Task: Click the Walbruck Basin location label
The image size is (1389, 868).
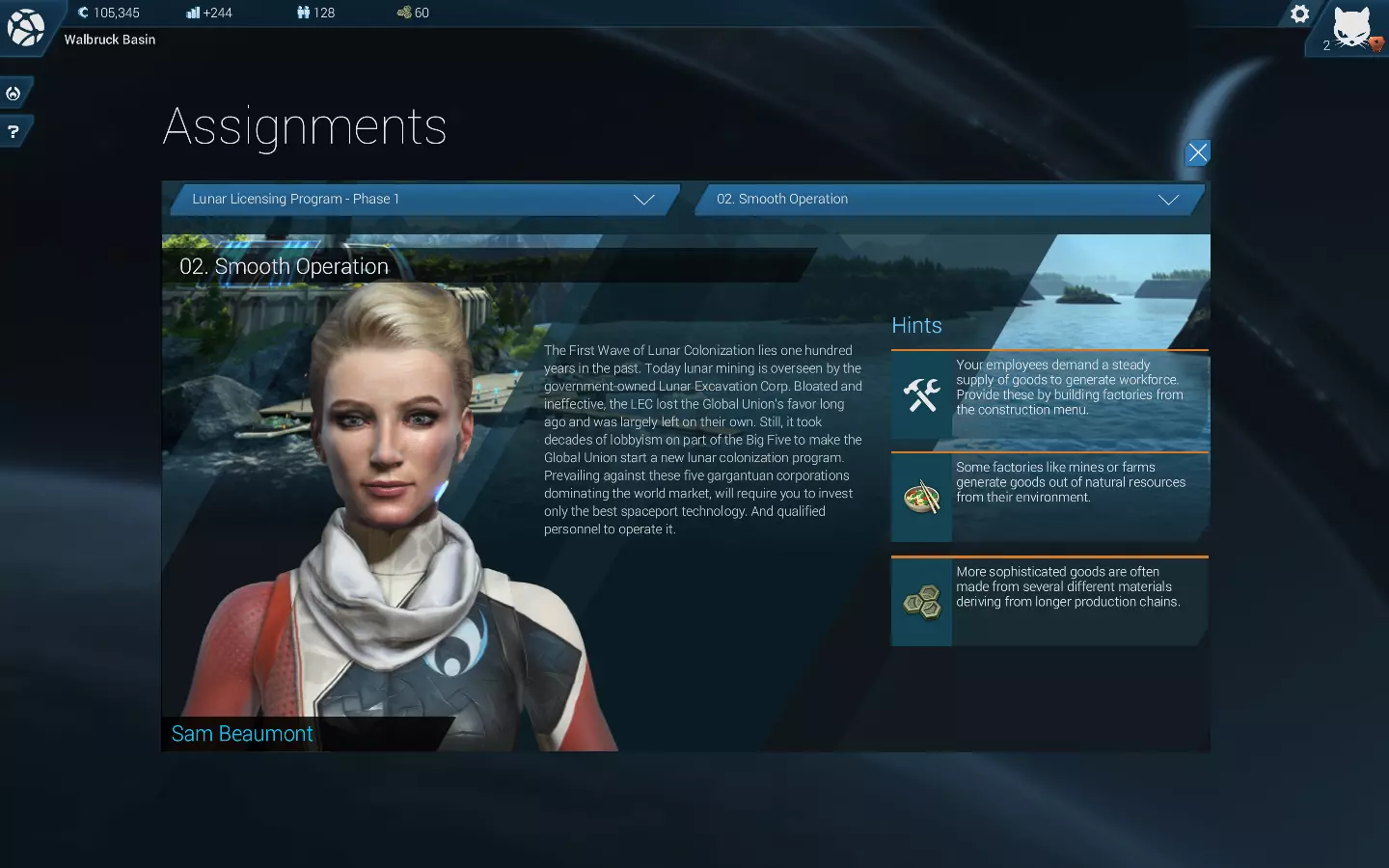Action: (x=110, y=40)
